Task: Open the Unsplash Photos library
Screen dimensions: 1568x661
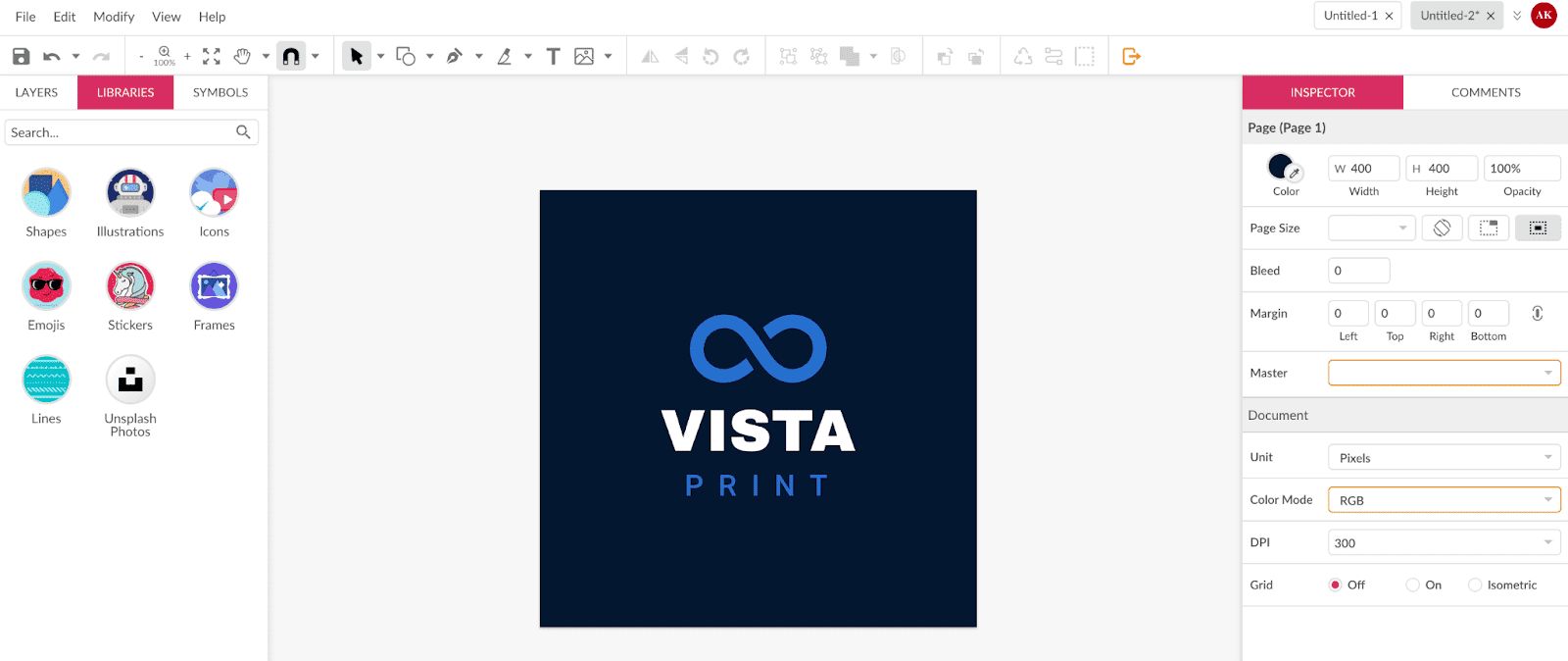Action: tap(130, 396)
